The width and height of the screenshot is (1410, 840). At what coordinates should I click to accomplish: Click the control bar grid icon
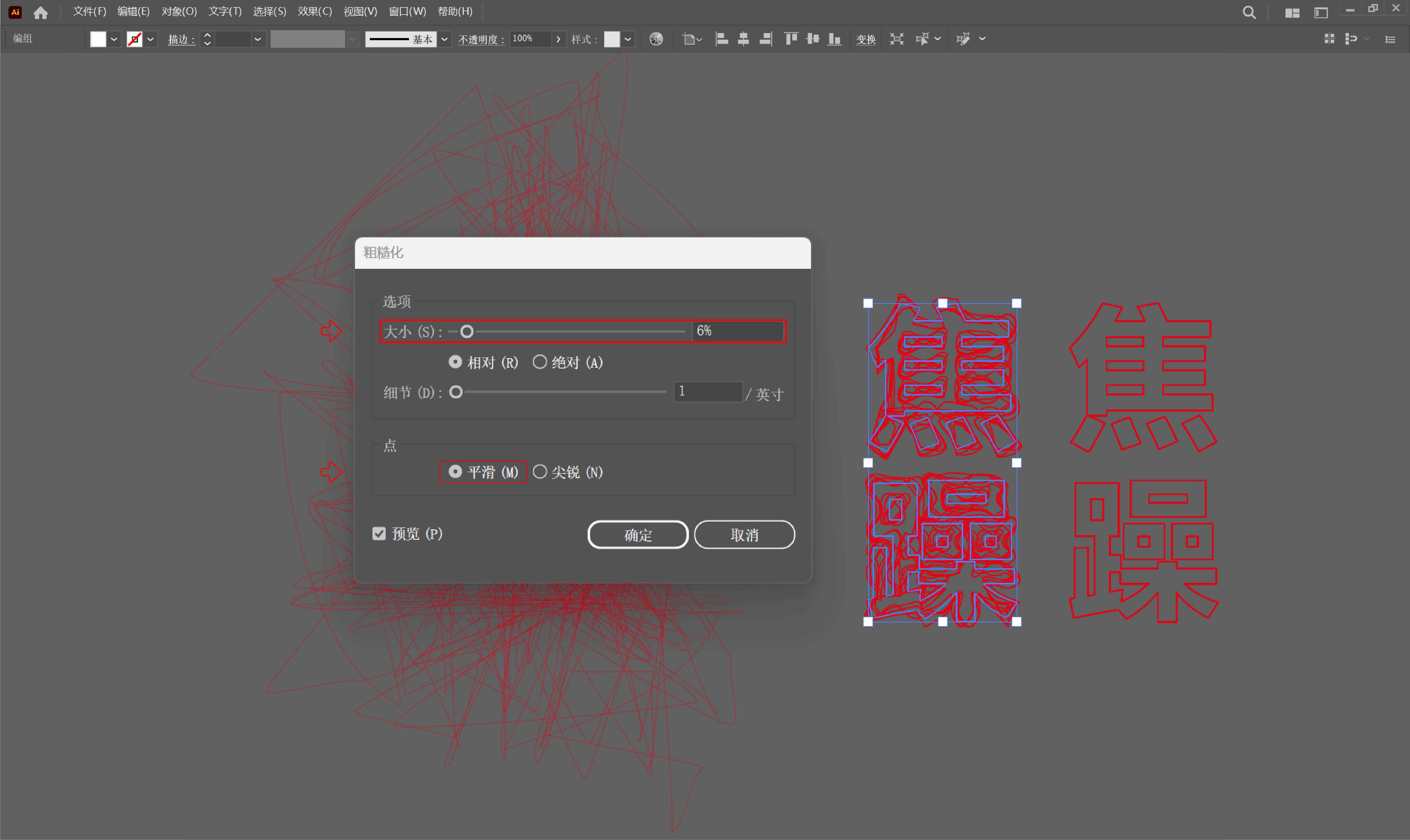1330,39
